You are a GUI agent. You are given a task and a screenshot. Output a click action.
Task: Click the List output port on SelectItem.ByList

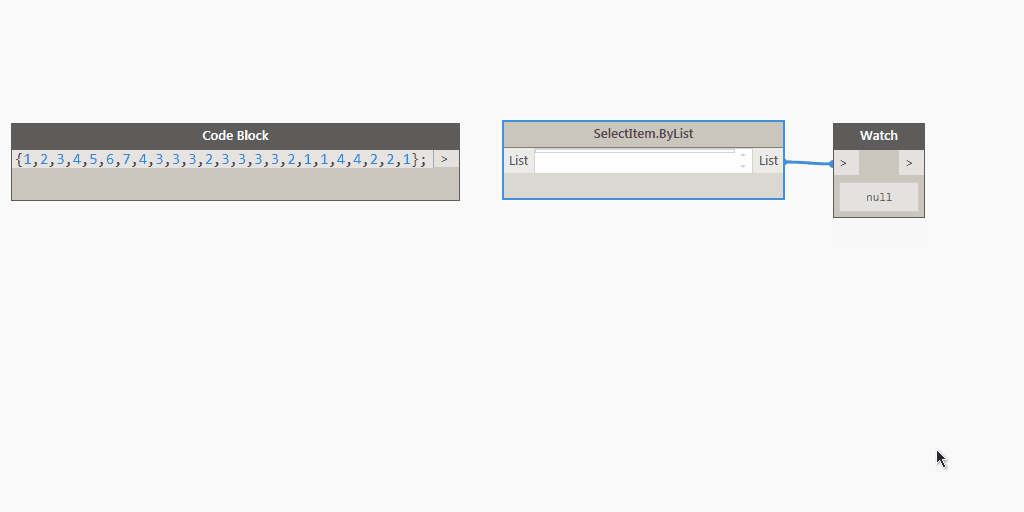[x=768, y=160]
